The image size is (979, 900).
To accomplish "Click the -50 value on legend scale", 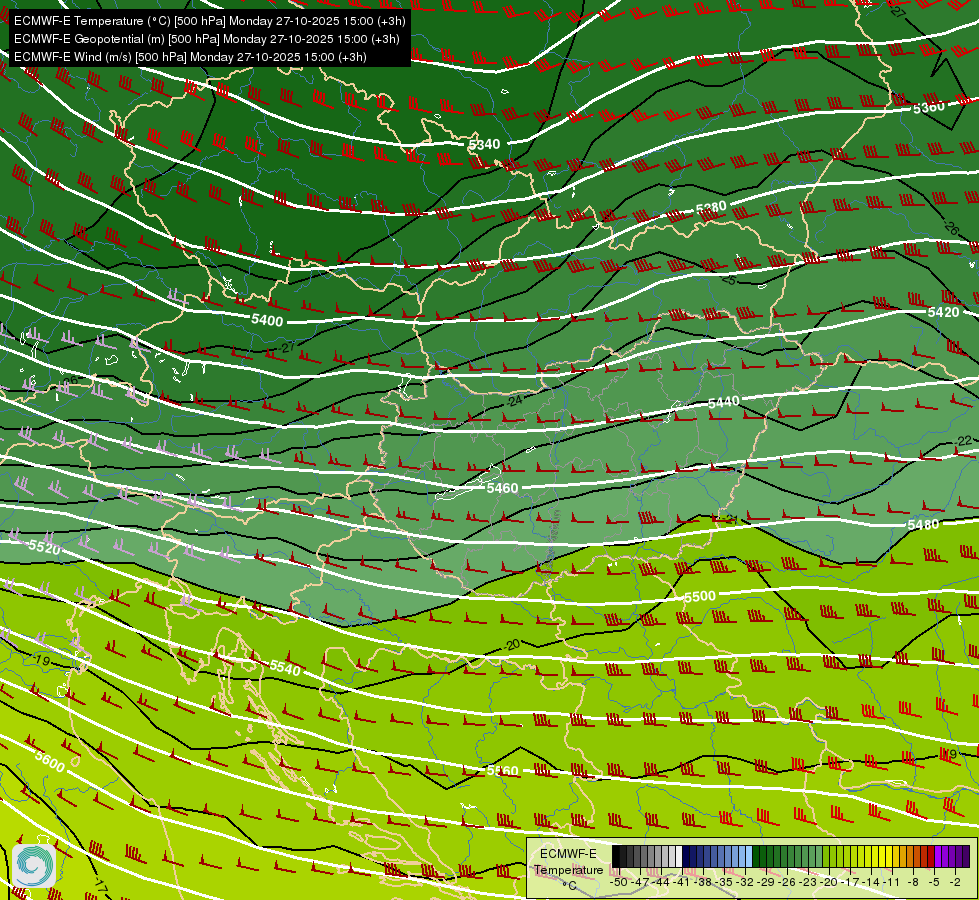I will [618, 882].
